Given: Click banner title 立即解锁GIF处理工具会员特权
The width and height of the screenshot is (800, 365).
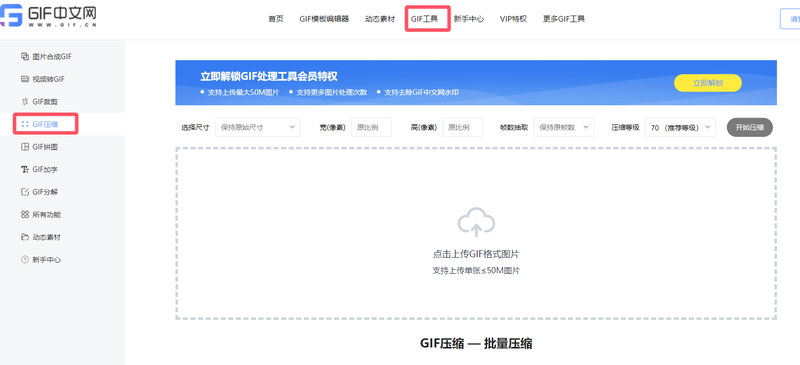Looking at the screenshot, I should coord(269,77).
